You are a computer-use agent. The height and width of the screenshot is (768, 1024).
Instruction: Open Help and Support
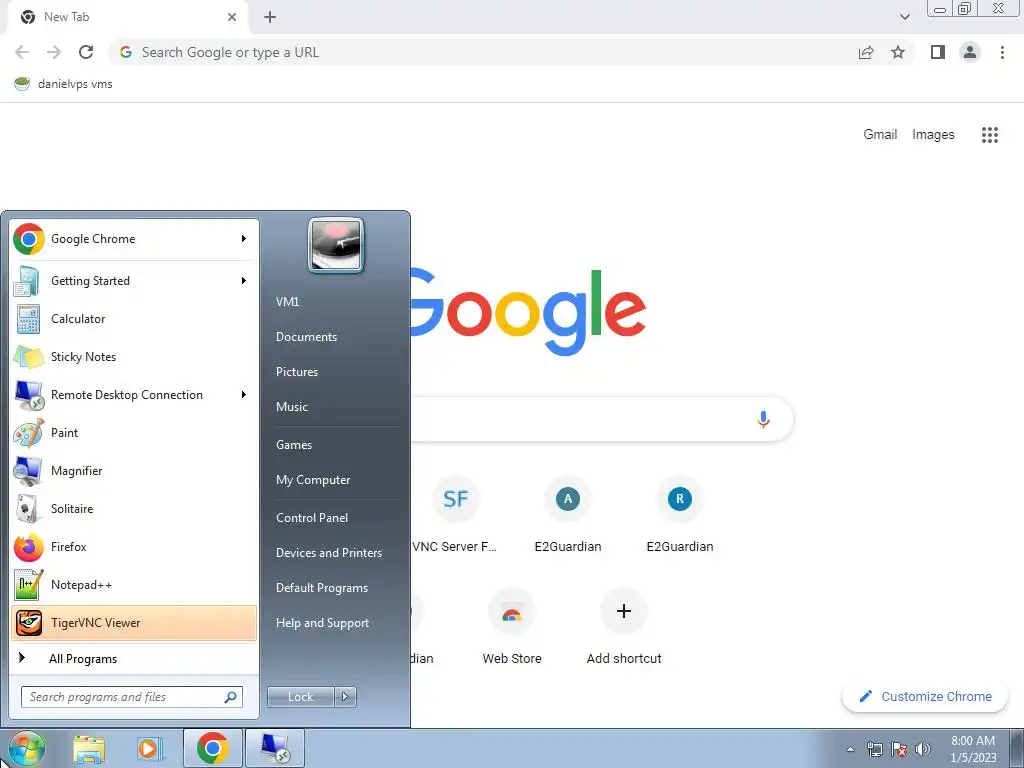tap(322, 623)
